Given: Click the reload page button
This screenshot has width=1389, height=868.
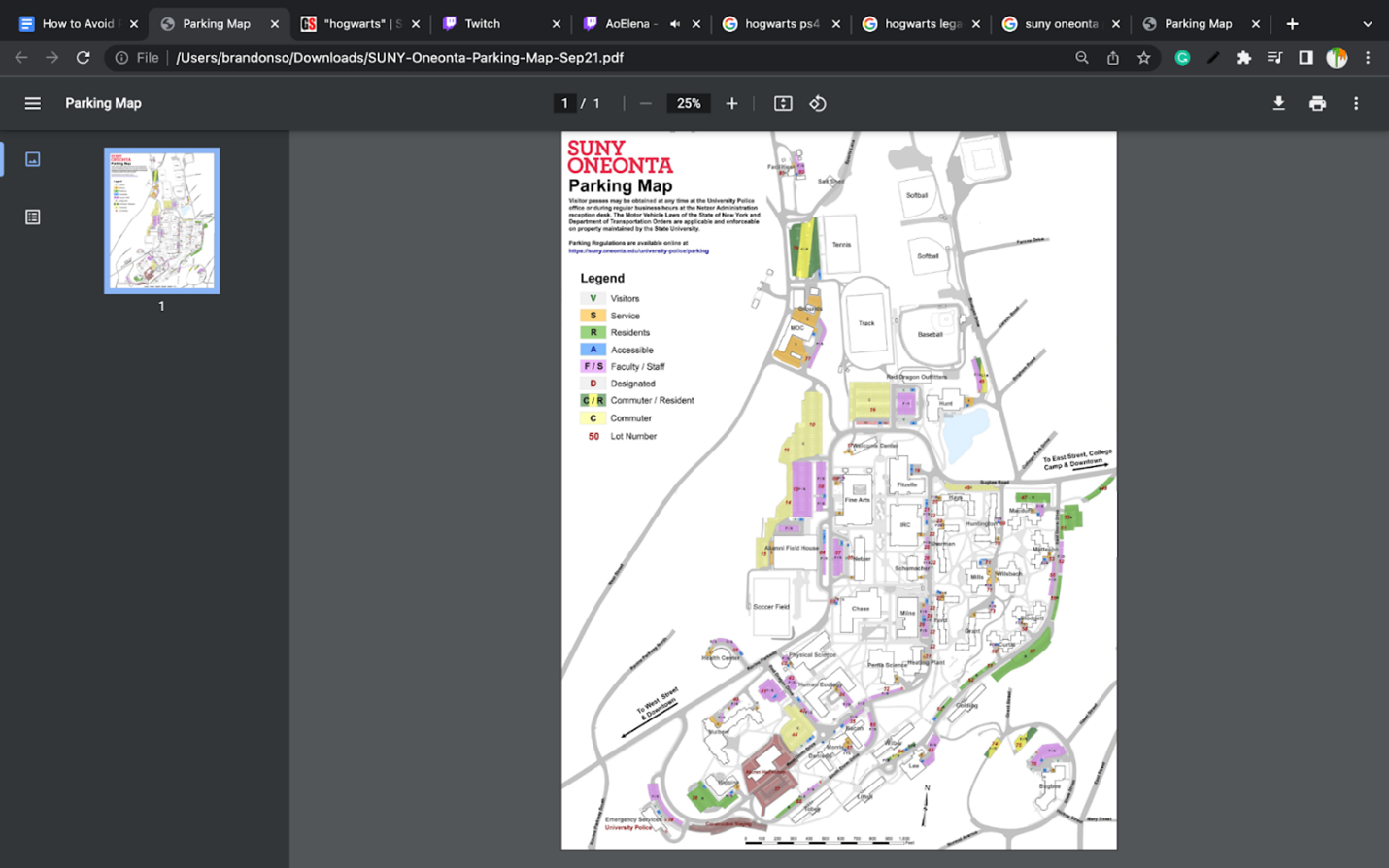Looking at the screenshot, I should tap(84, 57).
